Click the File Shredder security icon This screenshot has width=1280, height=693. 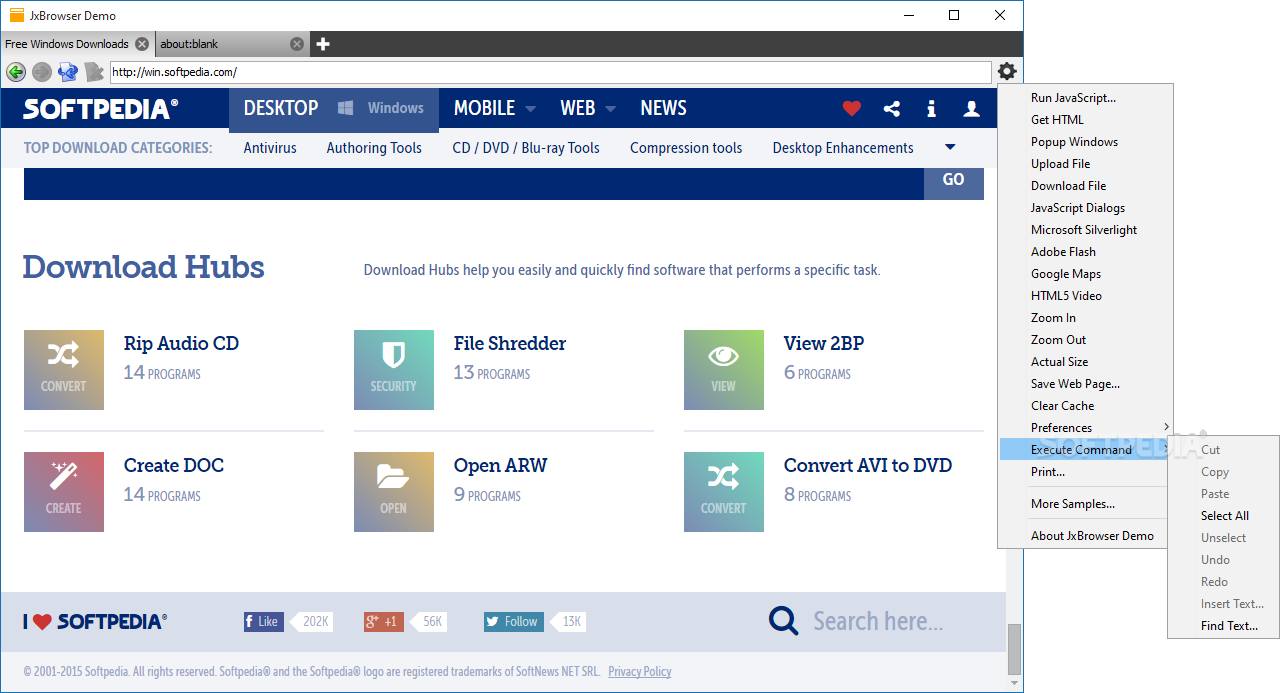[394, 370]
